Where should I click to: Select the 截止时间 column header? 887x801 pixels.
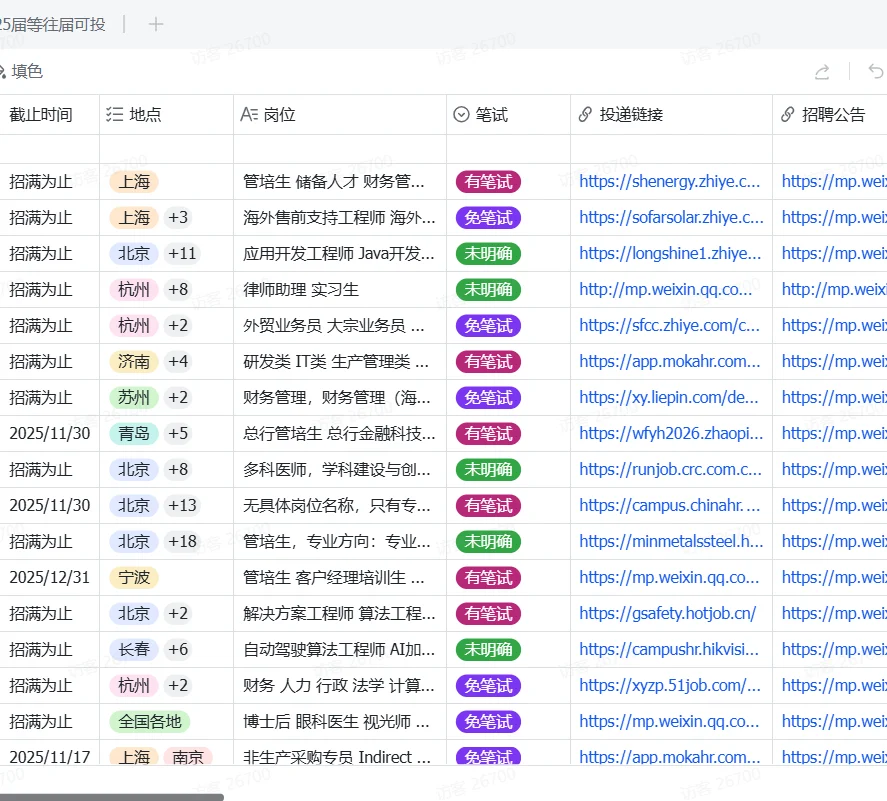(x=41, y=115)
